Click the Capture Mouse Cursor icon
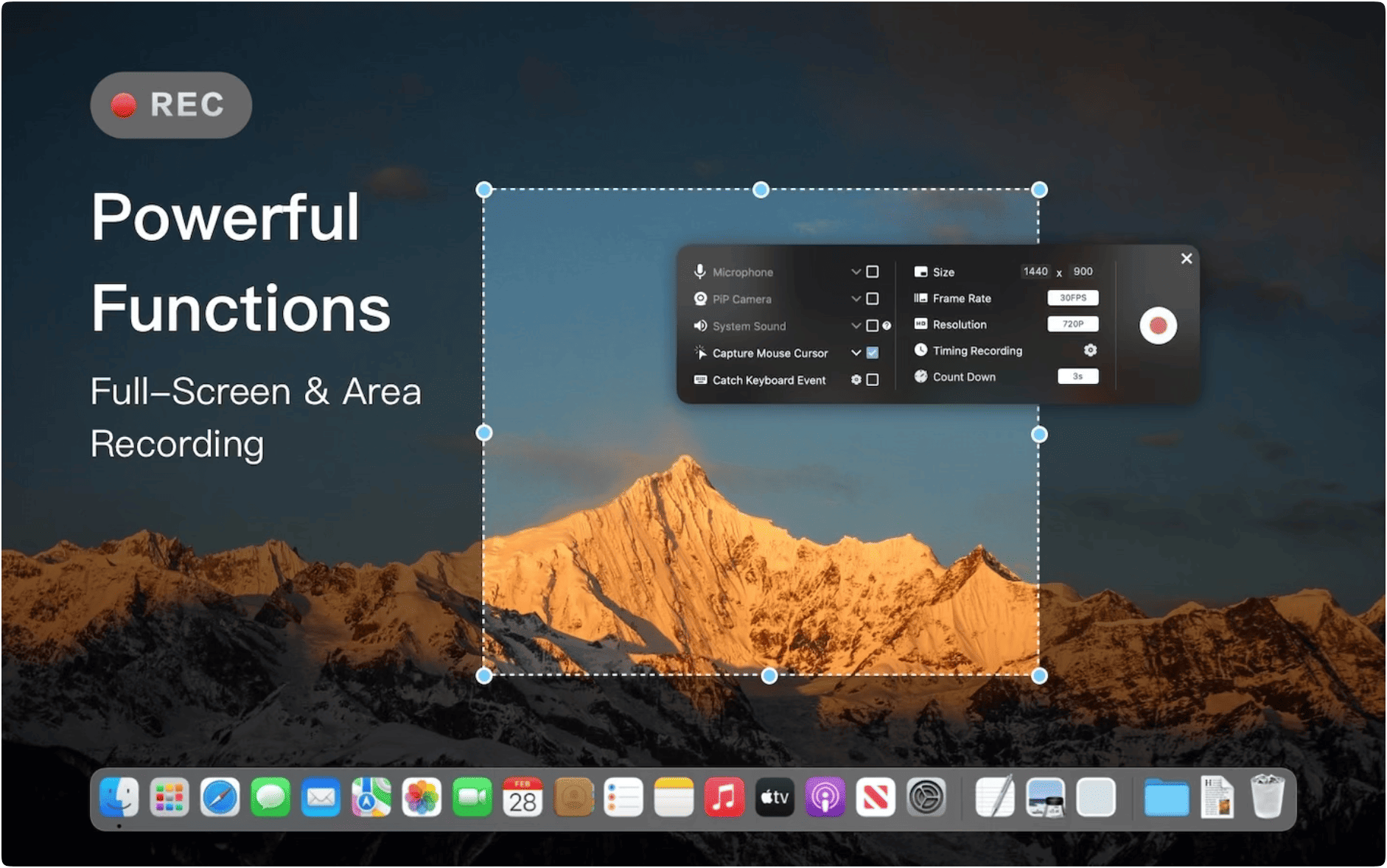This screenshot has width=1387, height=868. [x=700, y=352]
